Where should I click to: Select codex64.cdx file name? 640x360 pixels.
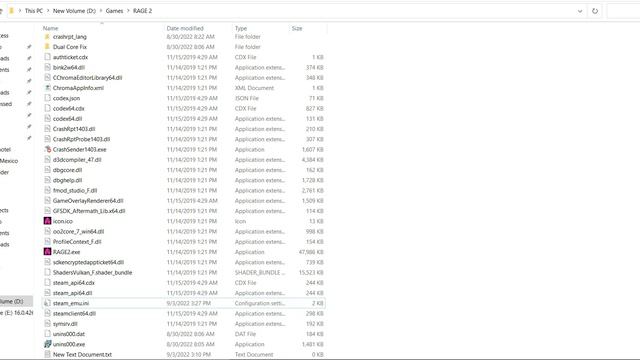(69, 108)
